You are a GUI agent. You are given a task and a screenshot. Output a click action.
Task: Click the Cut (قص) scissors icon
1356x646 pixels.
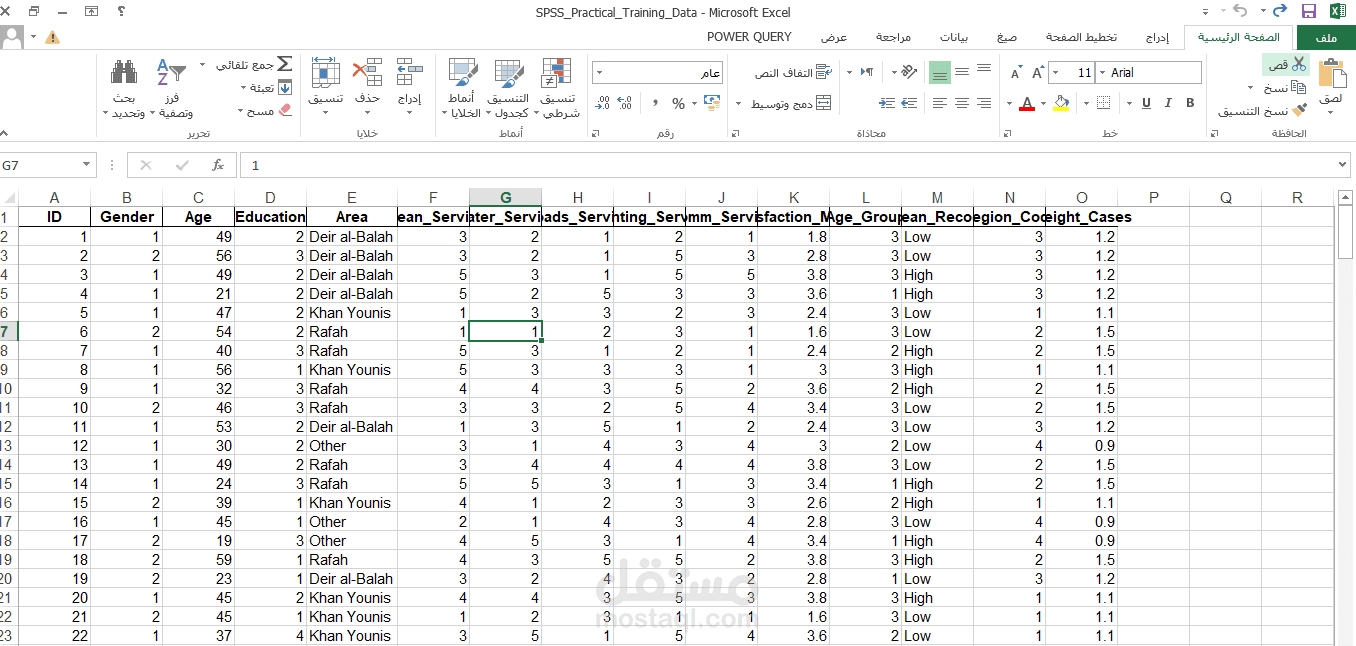(x=1299, y=64)
